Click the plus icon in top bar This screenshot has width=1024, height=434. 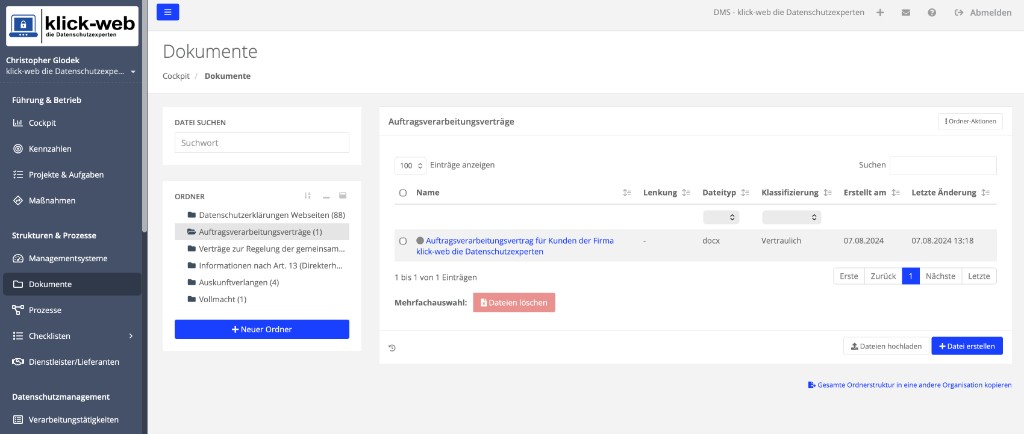[x=880, y=12]
